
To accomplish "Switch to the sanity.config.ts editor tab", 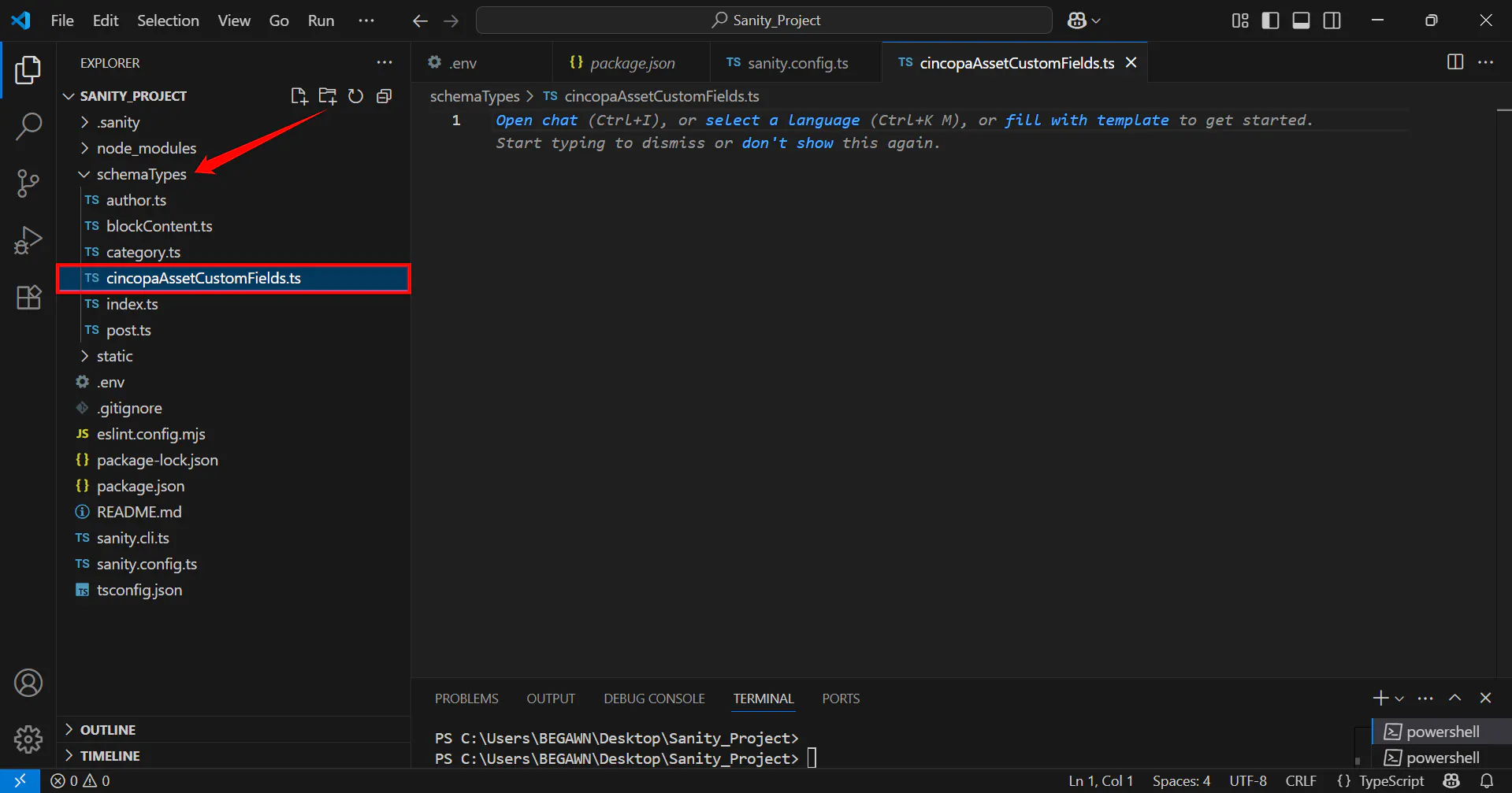I will point(795,63).
